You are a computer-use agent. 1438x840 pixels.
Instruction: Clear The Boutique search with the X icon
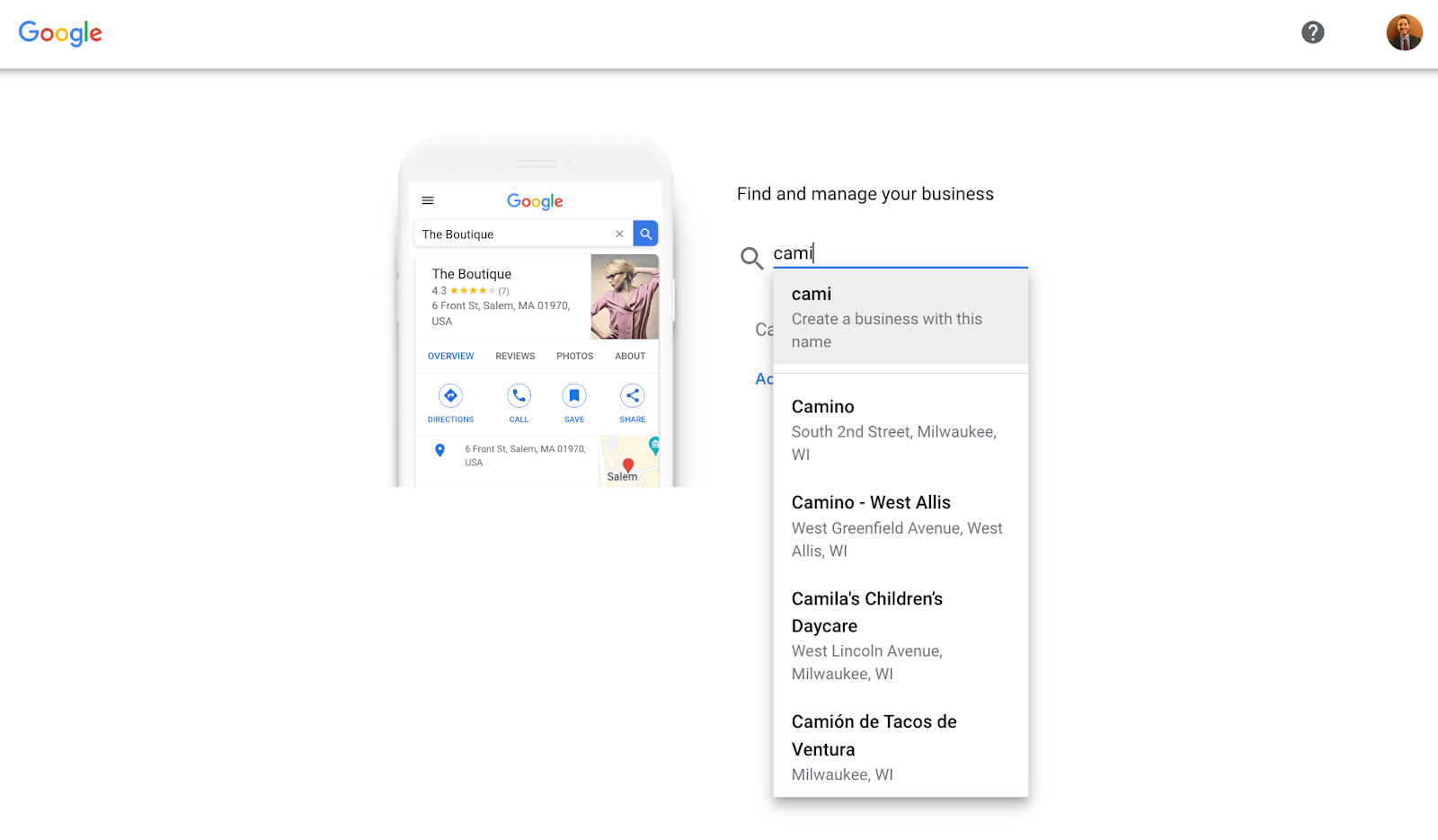(x=619, y=234)
